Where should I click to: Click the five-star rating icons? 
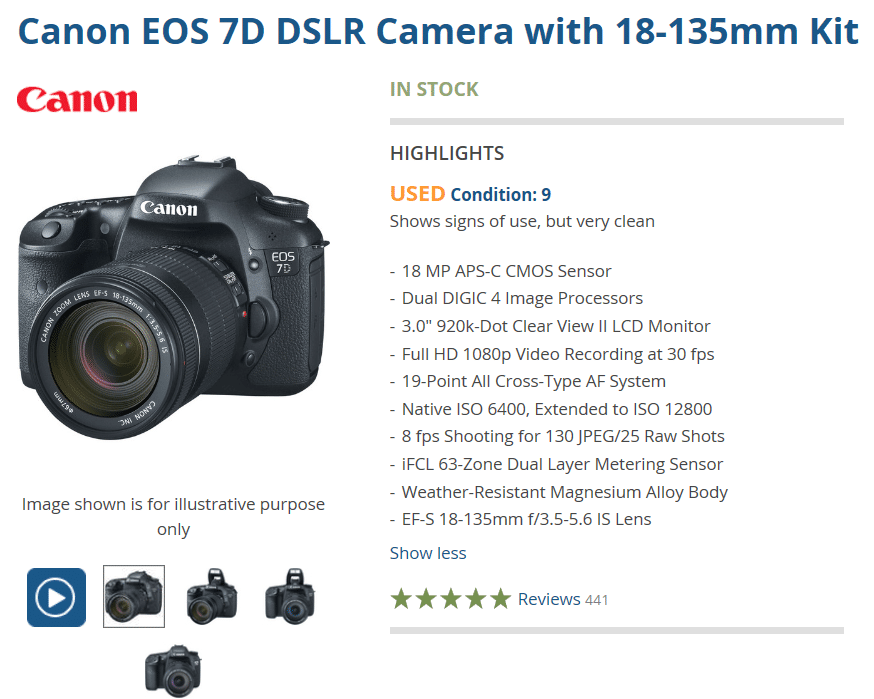click(x=450, y=599)
